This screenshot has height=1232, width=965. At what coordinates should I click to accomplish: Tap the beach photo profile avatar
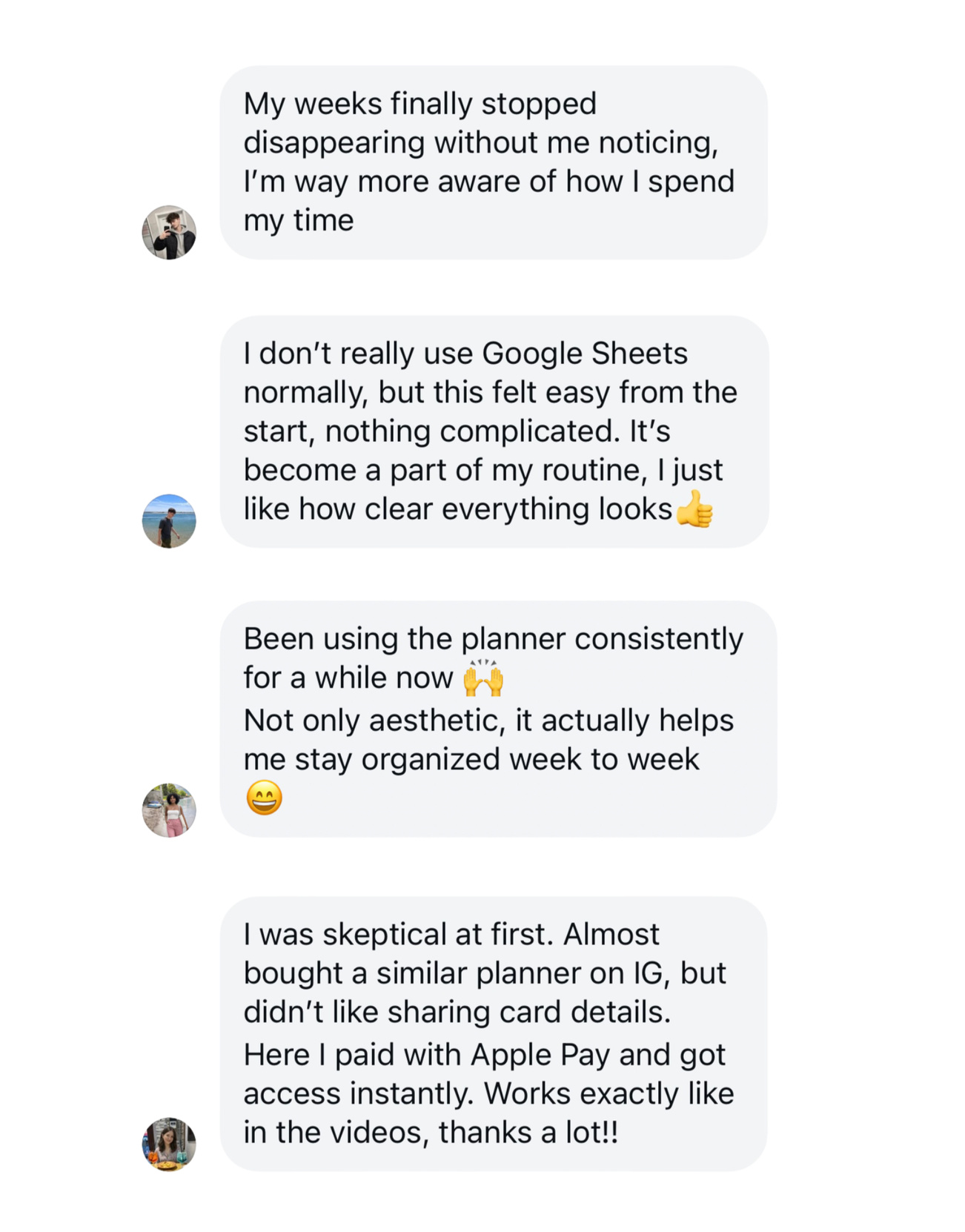[x=169, y=521]
